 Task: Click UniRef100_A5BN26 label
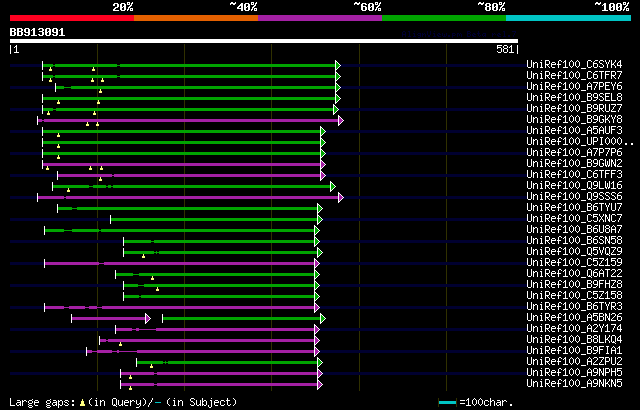(574, 318)
